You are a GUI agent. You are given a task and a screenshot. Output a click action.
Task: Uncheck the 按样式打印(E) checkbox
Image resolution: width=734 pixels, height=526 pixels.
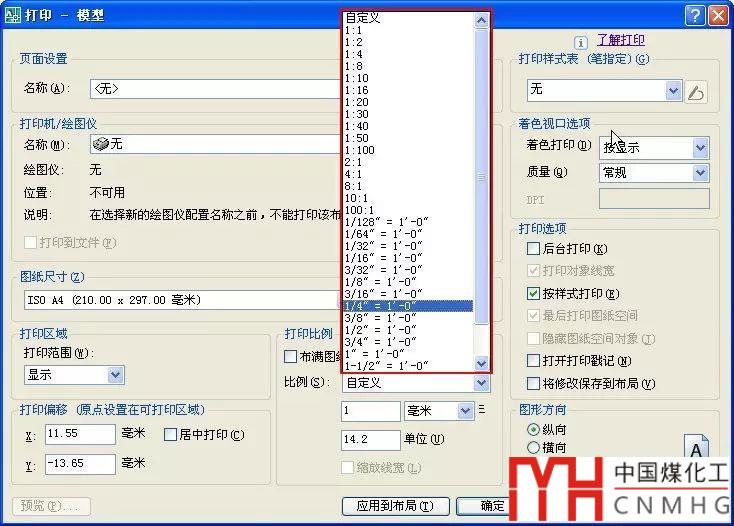[533, 293]
